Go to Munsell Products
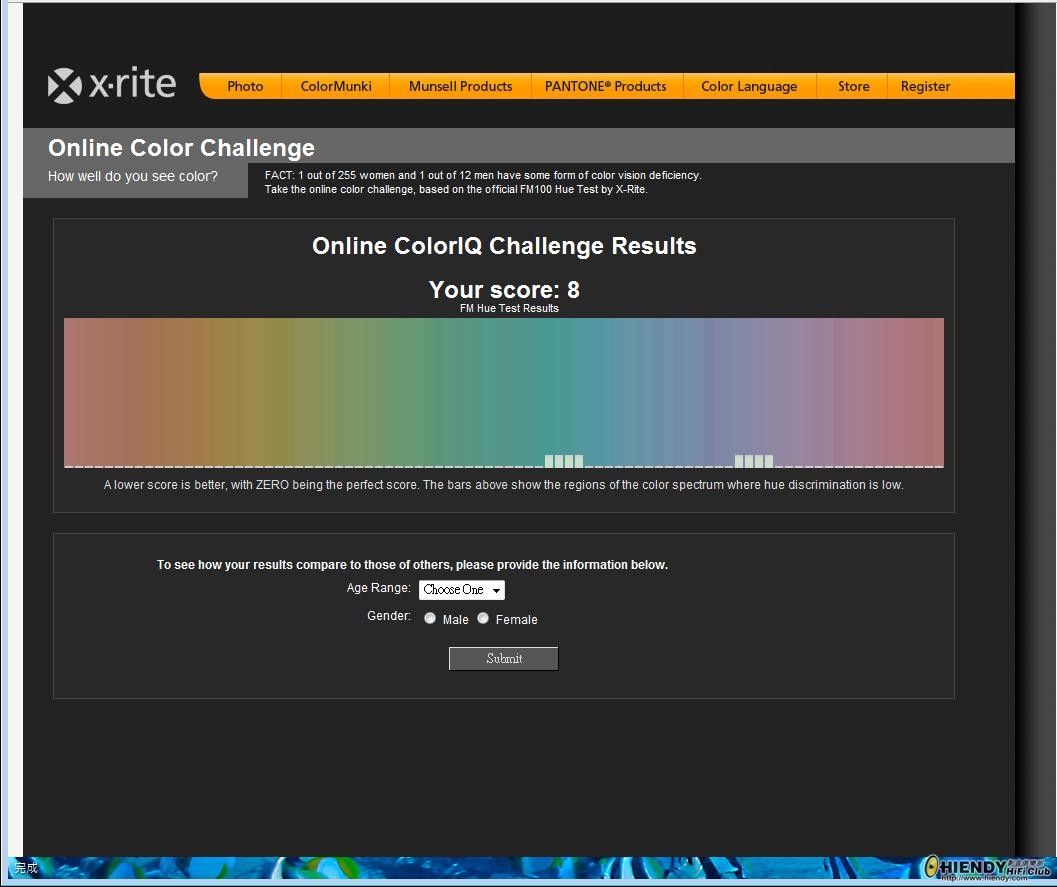 pyautogui.click(x=460, y=86)
